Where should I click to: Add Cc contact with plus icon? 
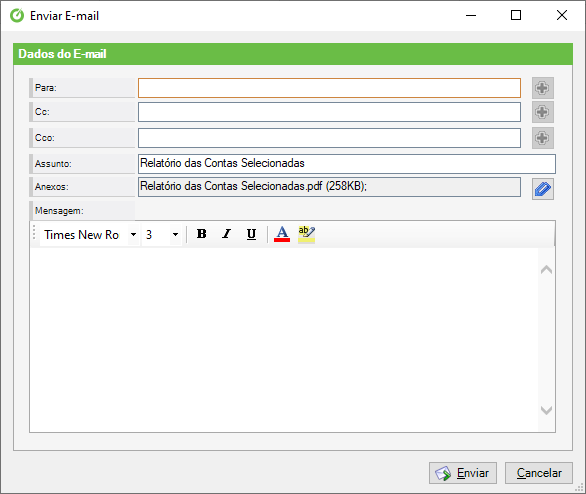[543, 112]
